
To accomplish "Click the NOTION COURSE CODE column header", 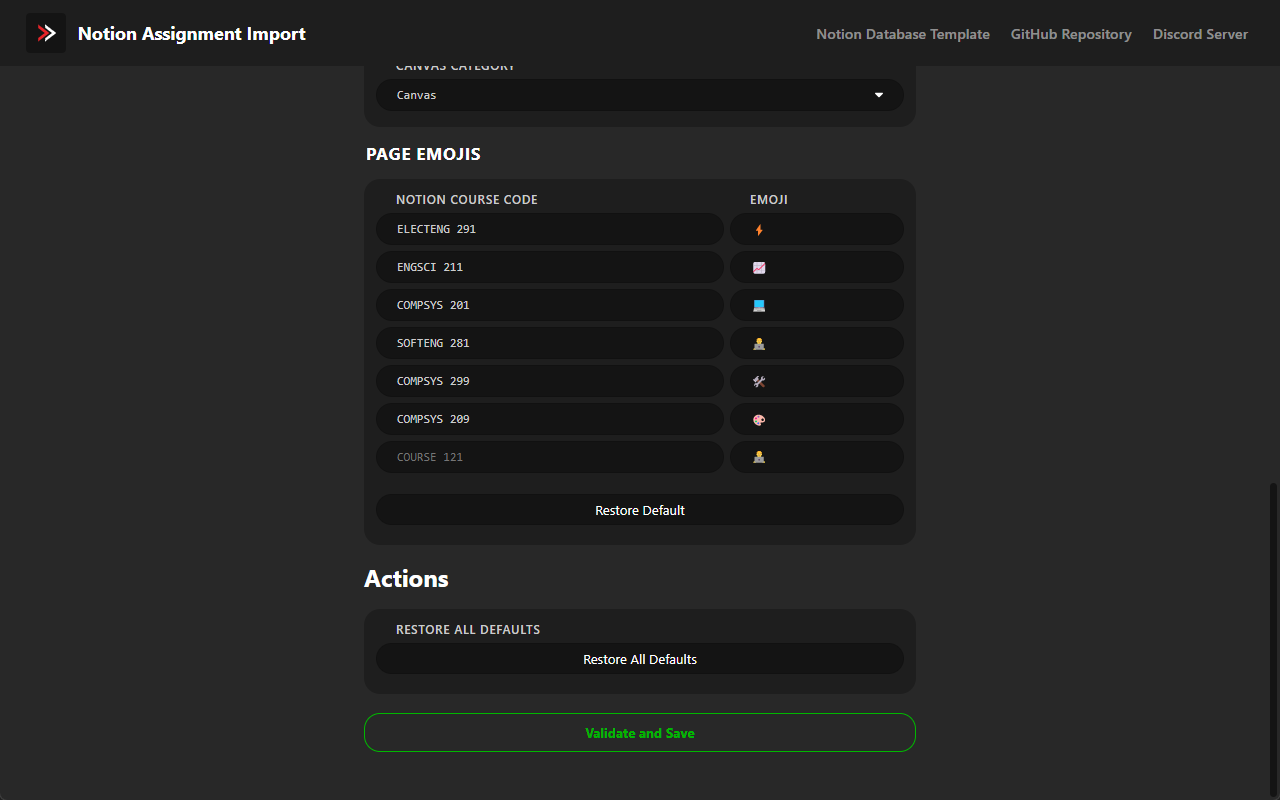I will point(467,200).
